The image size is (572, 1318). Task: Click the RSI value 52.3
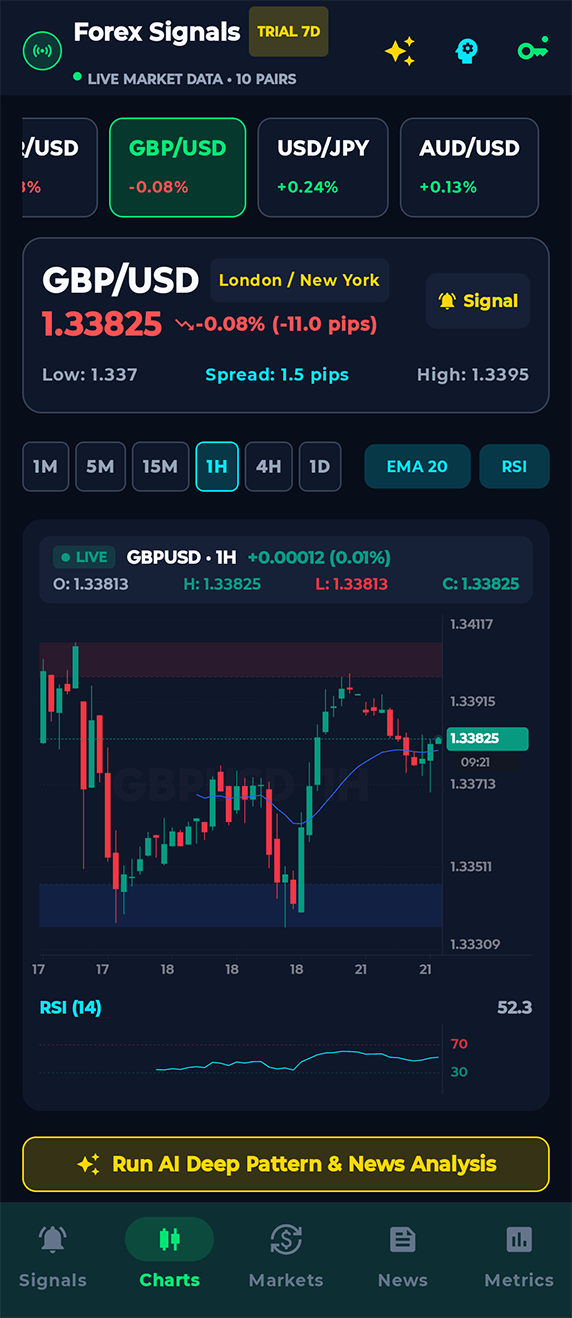pyautogui.click(x=514, y=1007)
